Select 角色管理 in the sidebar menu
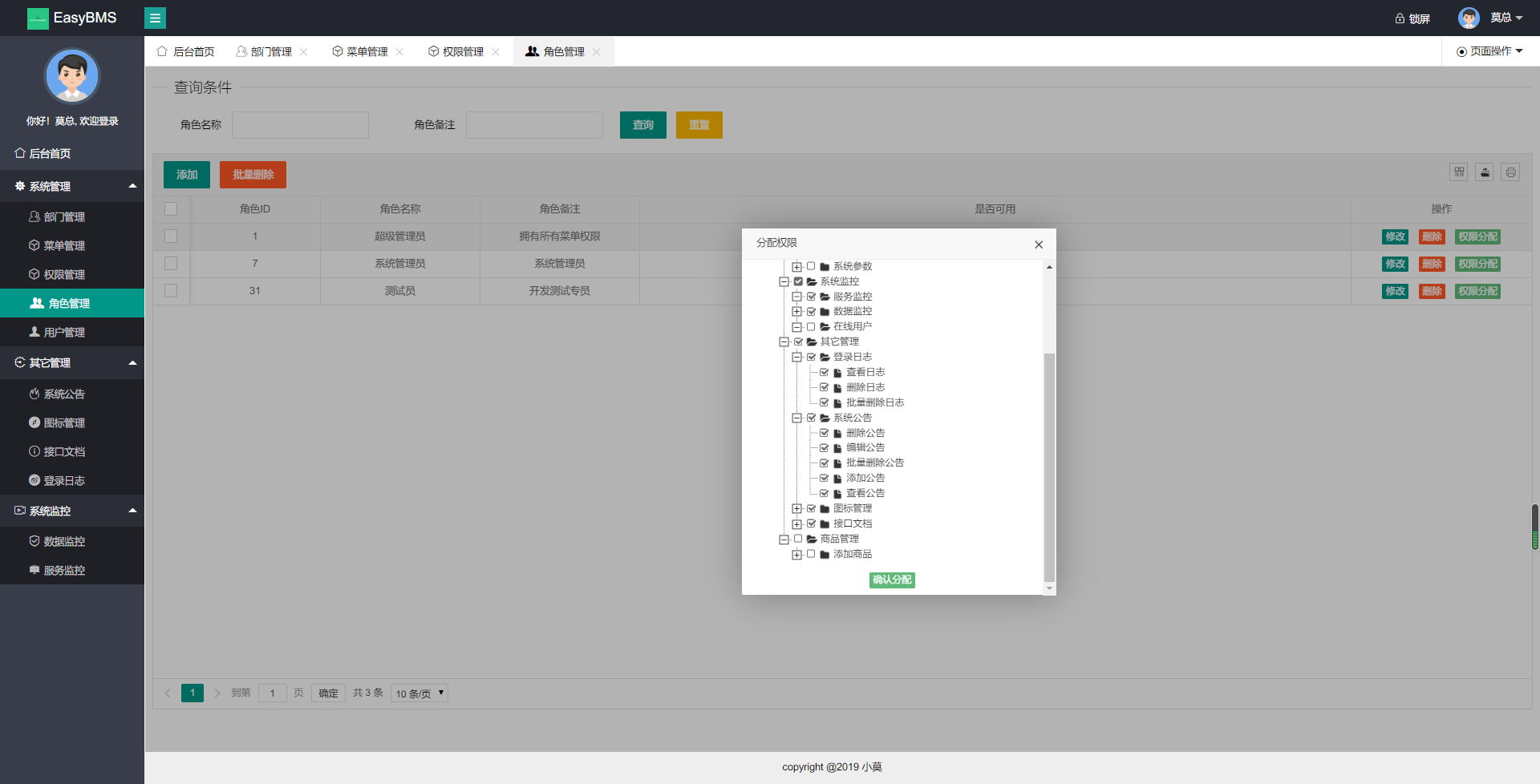Image resolution: width=1540 pixels, height=784 pixels. coord(72,303)
